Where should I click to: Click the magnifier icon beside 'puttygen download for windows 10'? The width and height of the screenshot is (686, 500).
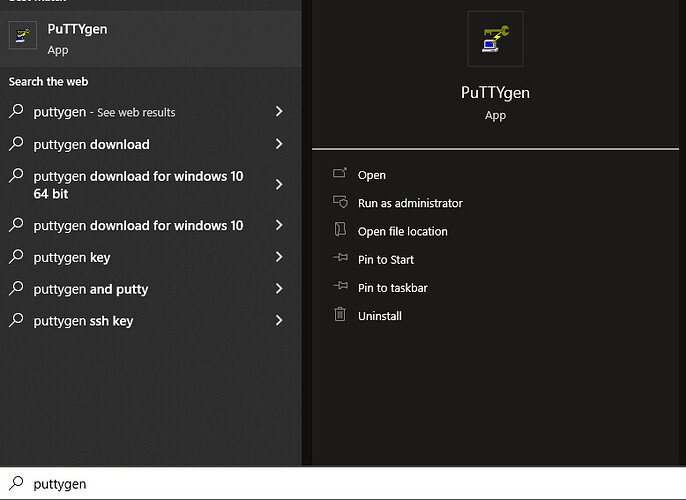[16, 225]
